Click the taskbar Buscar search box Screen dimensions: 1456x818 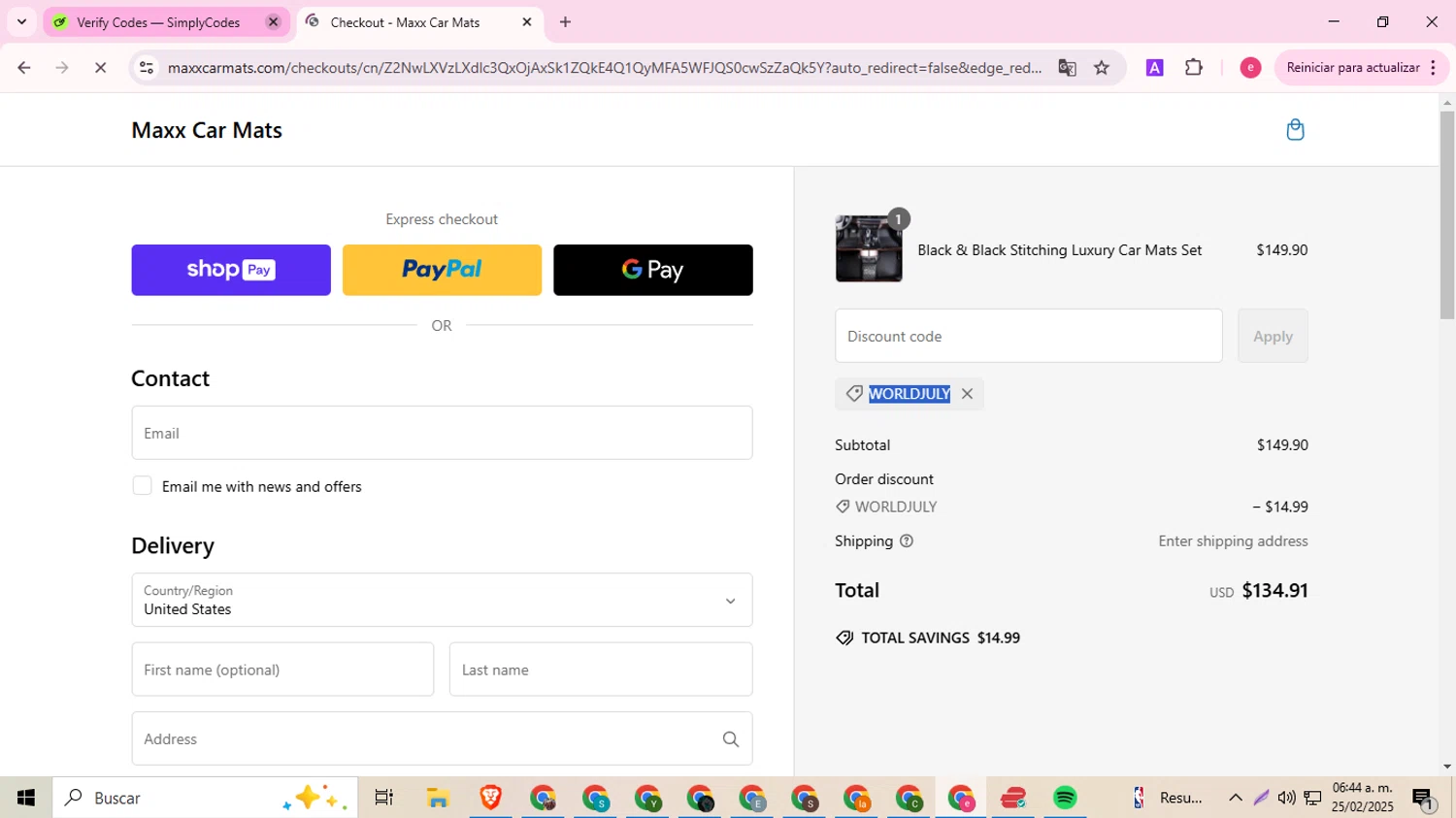[x=205, y=798]
